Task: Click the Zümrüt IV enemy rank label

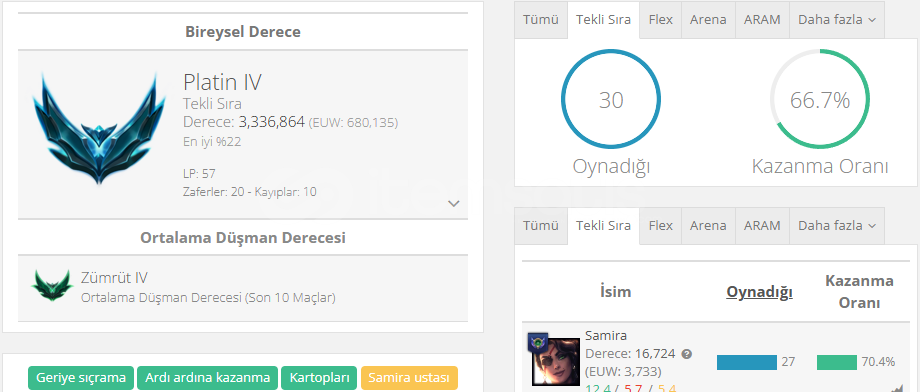Action: pos(114,278)
